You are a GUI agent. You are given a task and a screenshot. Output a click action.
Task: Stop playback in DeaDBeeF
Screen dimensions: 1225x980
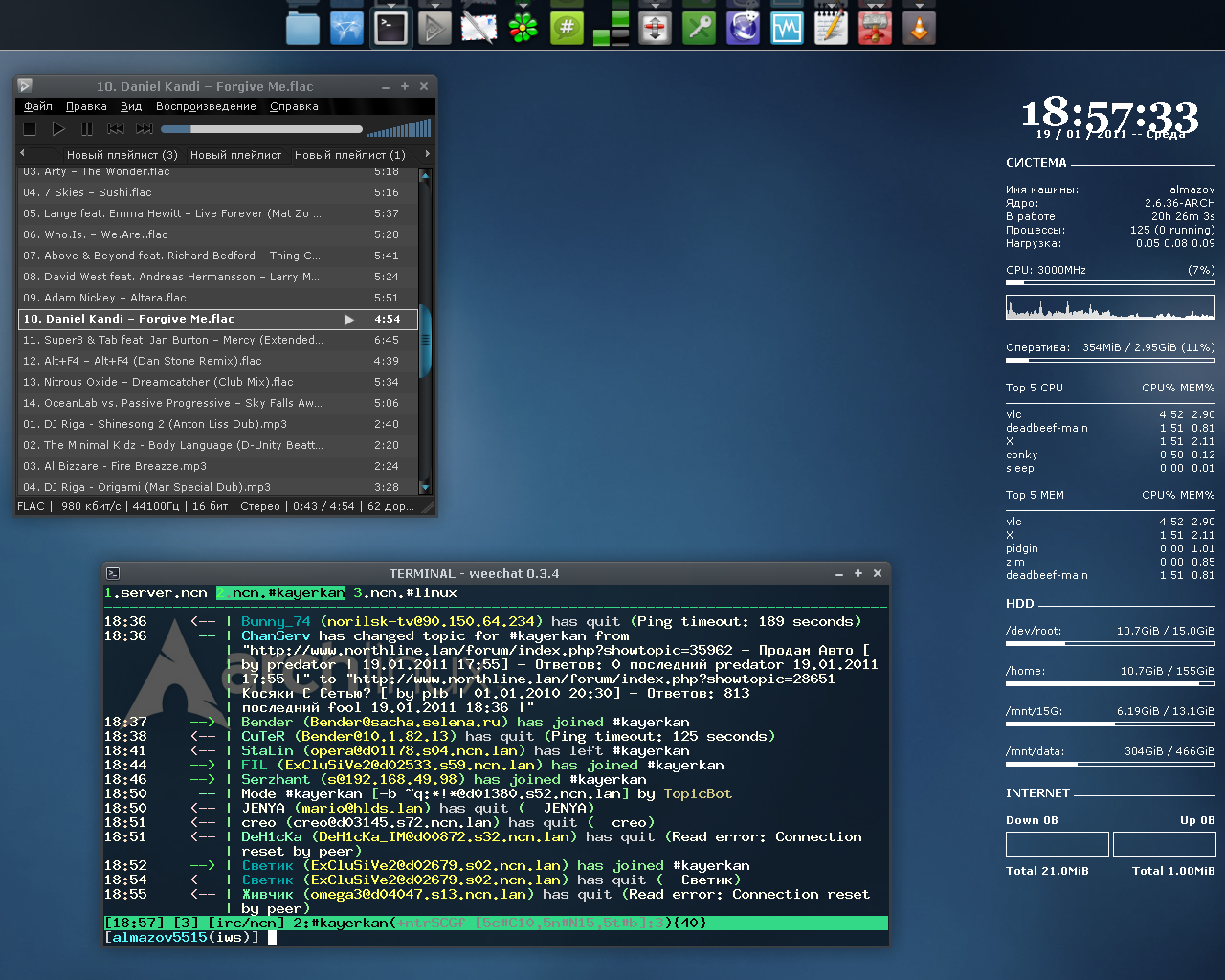point(30,128)
